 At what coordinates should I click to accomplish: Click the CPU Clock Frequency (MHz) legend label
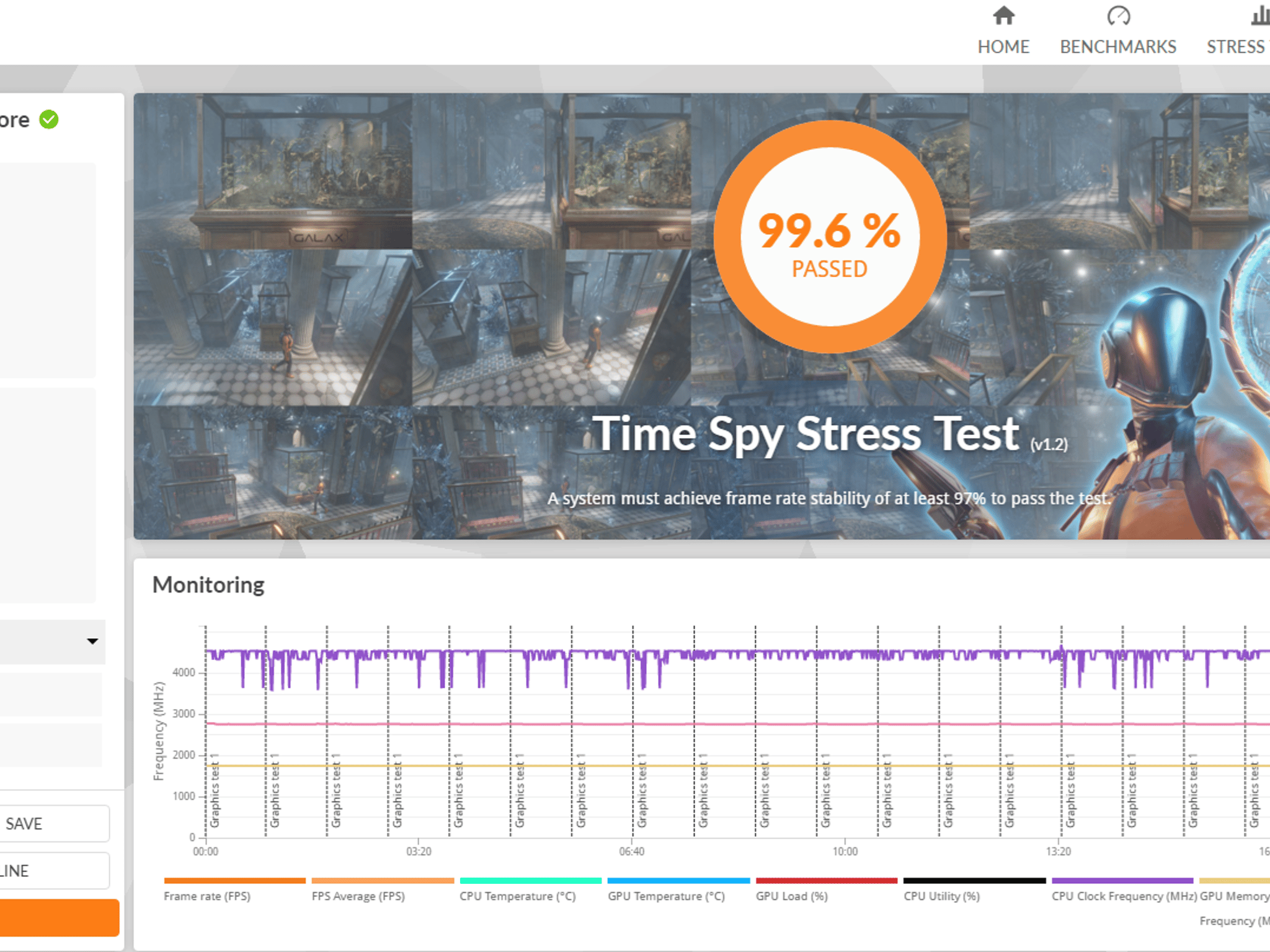1124,896
